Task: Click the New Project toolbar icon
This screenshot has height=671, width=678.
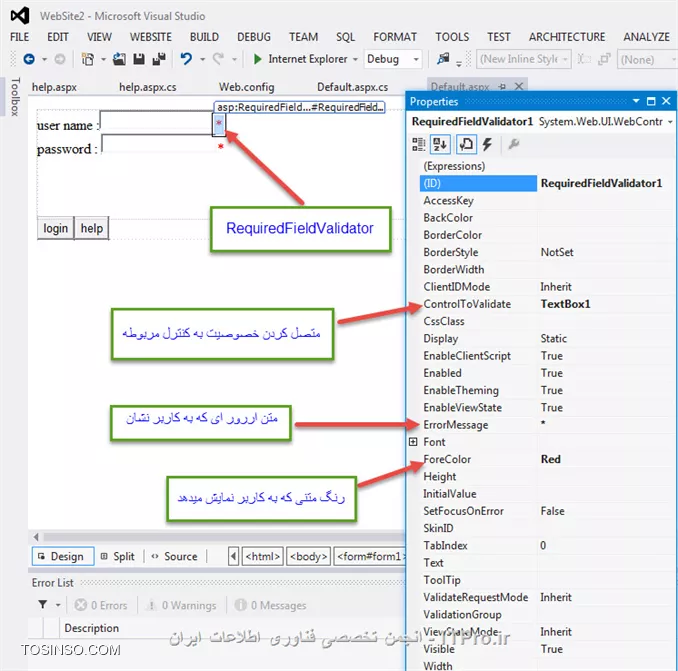Action: (88, 59)
